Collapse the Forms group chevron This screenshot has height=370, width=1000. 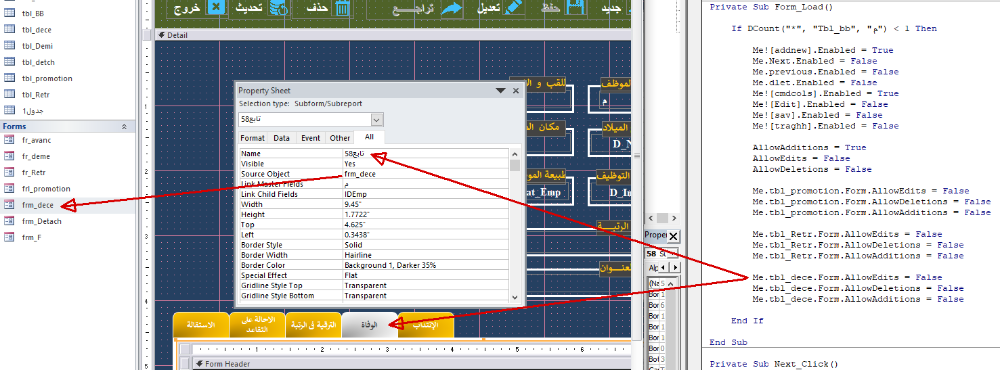tap(124, 127)
